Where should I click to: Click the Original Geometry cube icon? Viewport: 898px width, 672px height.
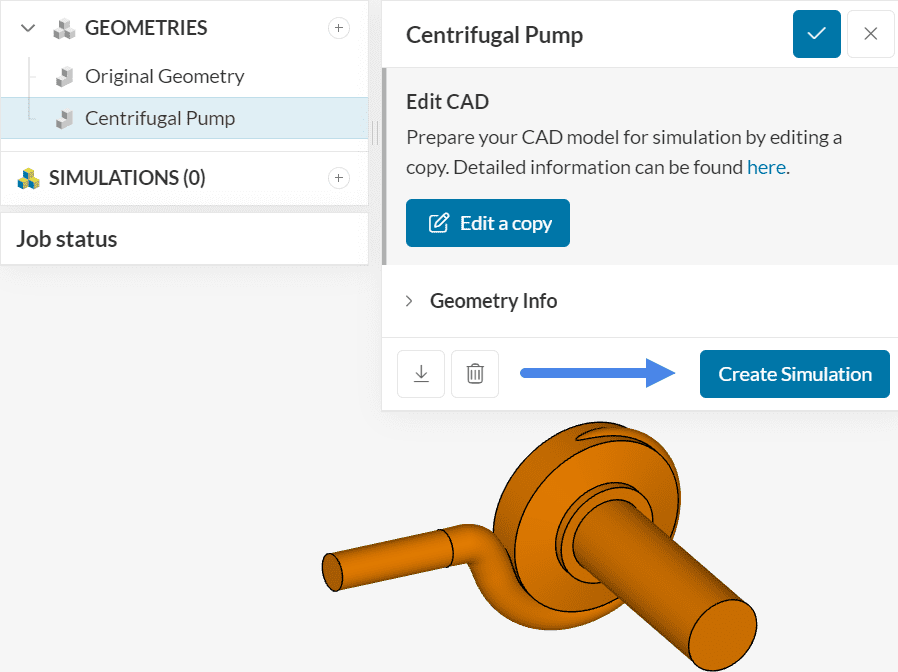[x=65, y=76]
